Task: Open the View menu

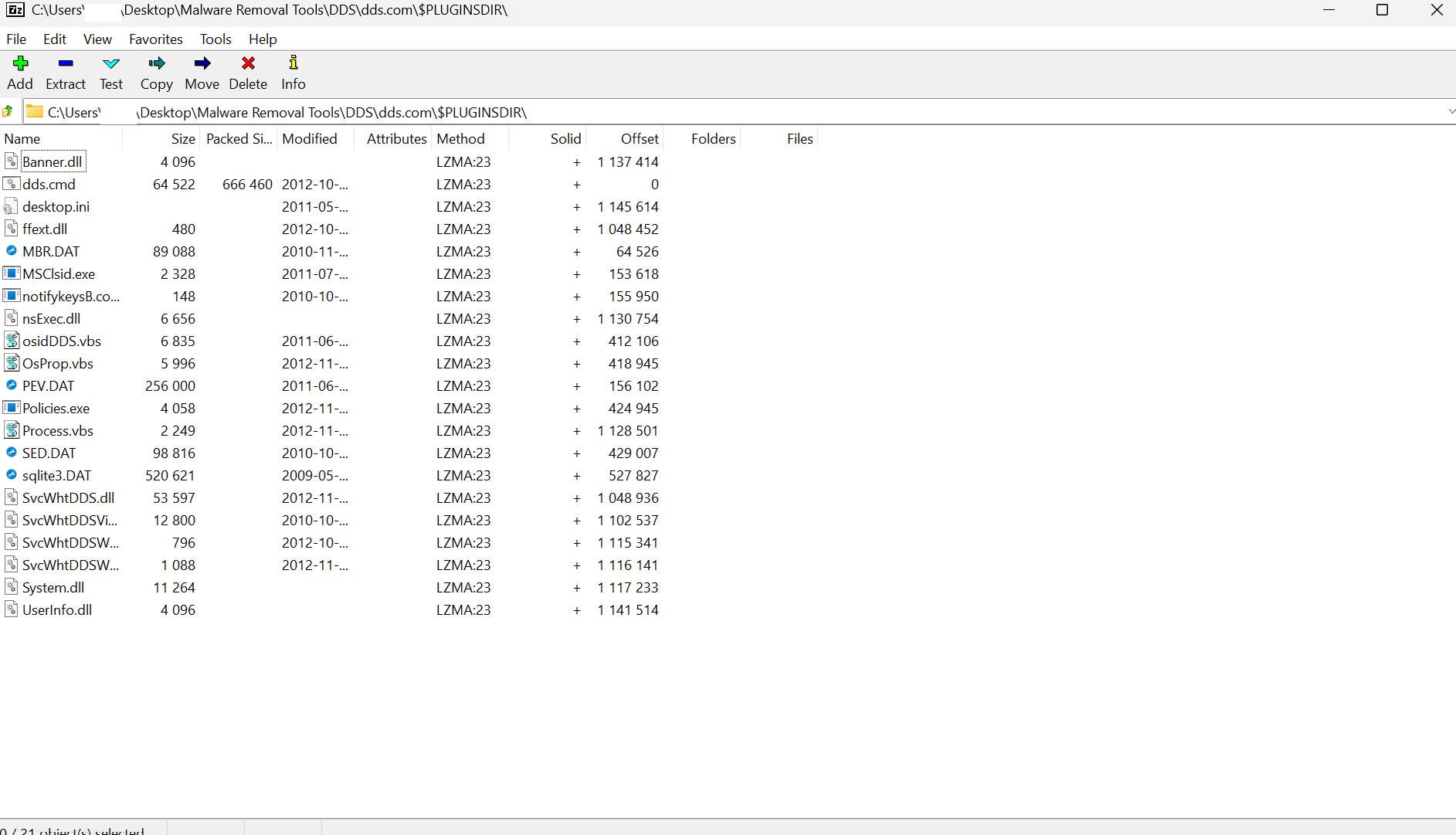Action: [97, 39]
